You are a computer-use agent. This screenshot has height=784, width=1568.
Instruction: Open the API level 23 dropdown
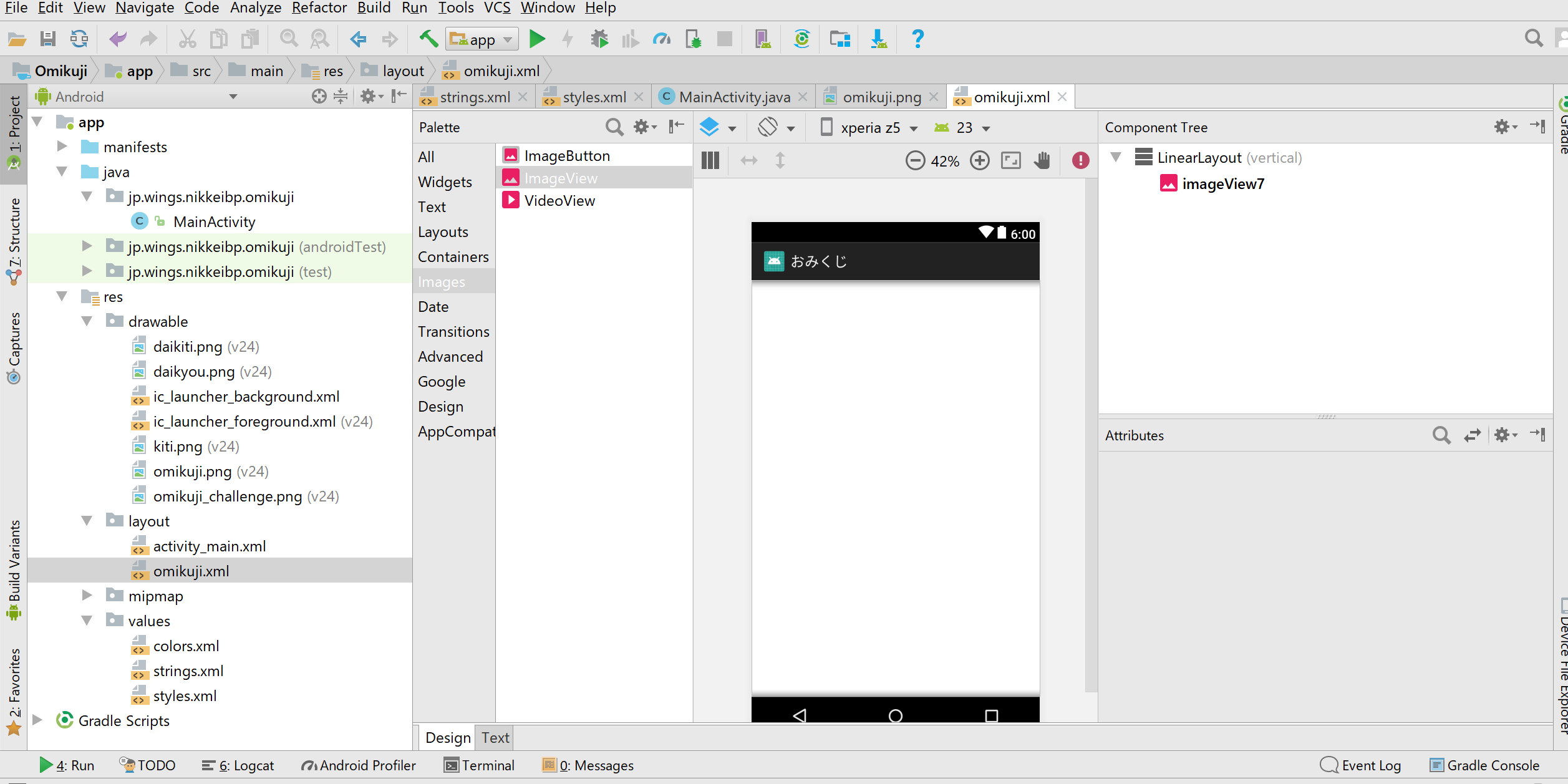[964, 127]
